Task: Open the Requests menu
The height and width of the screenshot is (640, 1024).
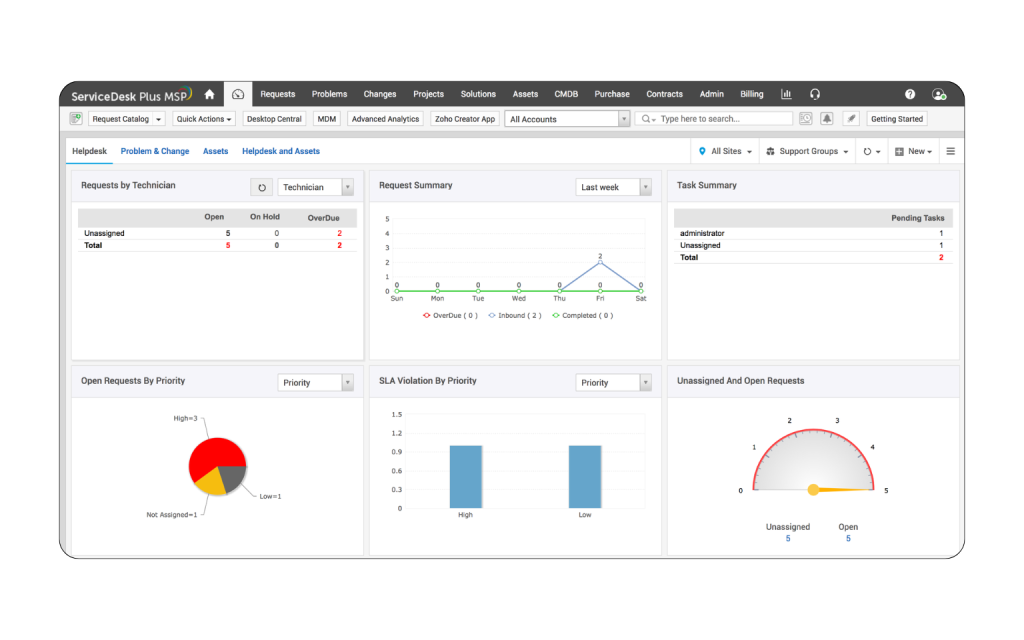Action: 278,94
